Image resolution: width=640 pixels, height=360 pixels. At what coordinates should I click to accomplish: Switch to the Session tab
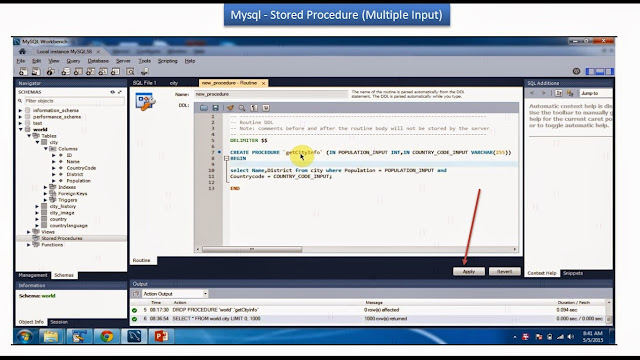(59, 322)
